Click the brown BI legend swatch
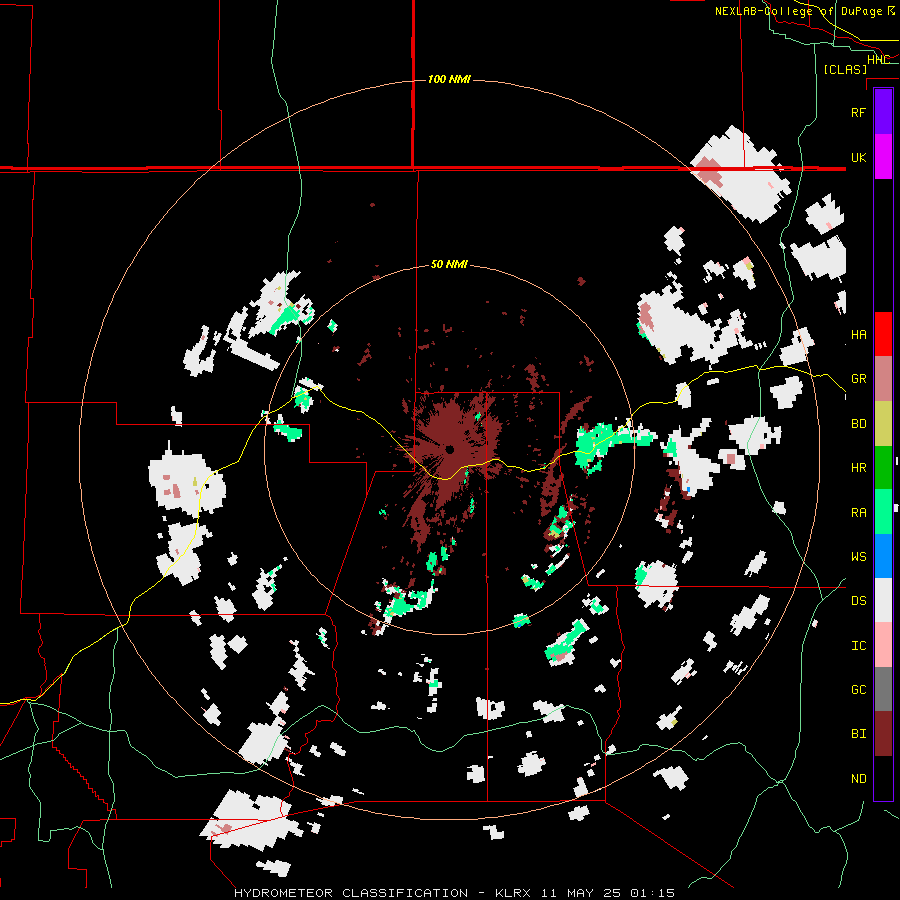Image resolution: width=900 pixels, height=900 pixels. (883, 734)
